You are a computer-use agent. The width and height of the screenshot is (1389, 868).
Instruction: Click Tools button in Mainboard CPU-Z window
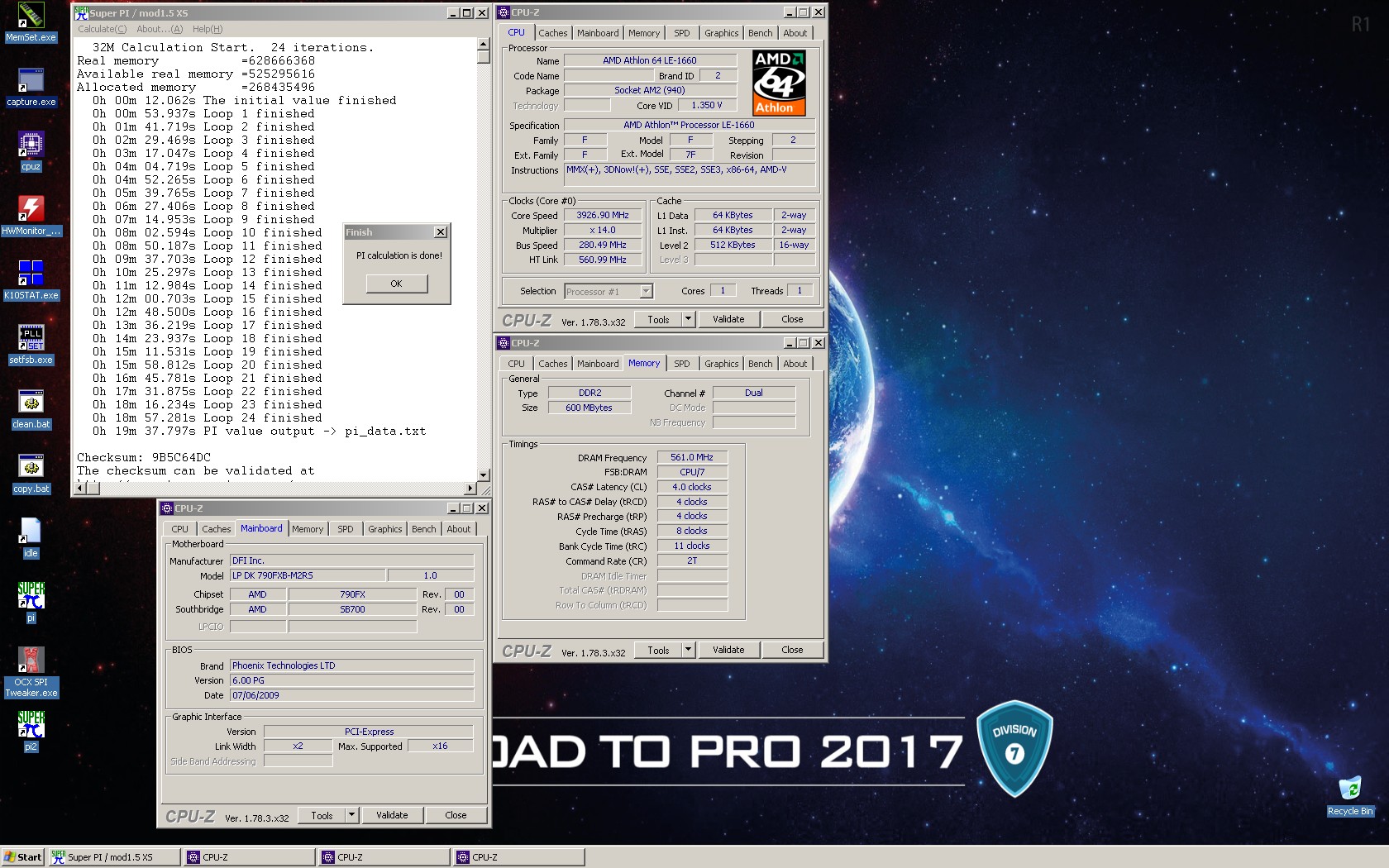tap(322, 815)
